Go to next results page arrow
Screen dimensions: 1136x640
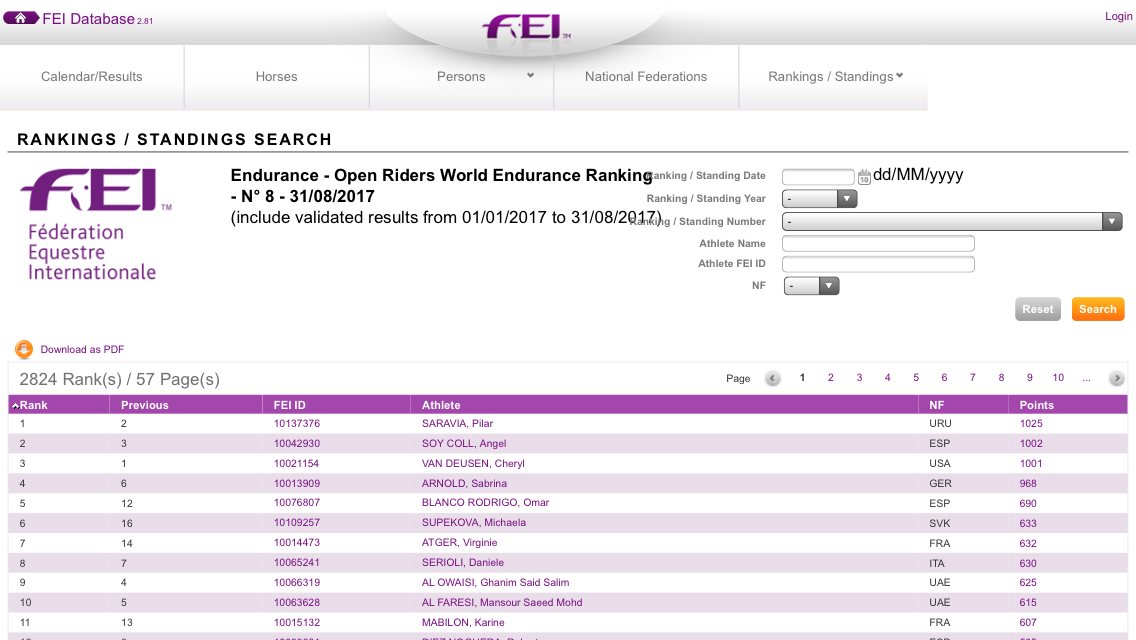click(1116, 378)
